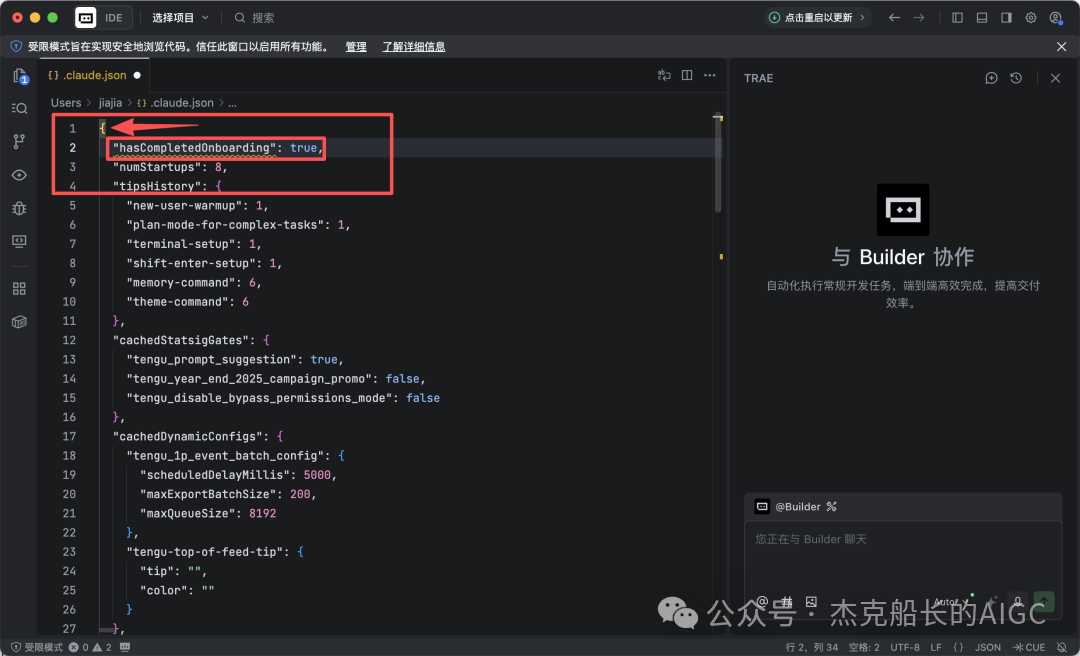
Task: Click the # reference icon in chat
Action: tap(787, 602)
